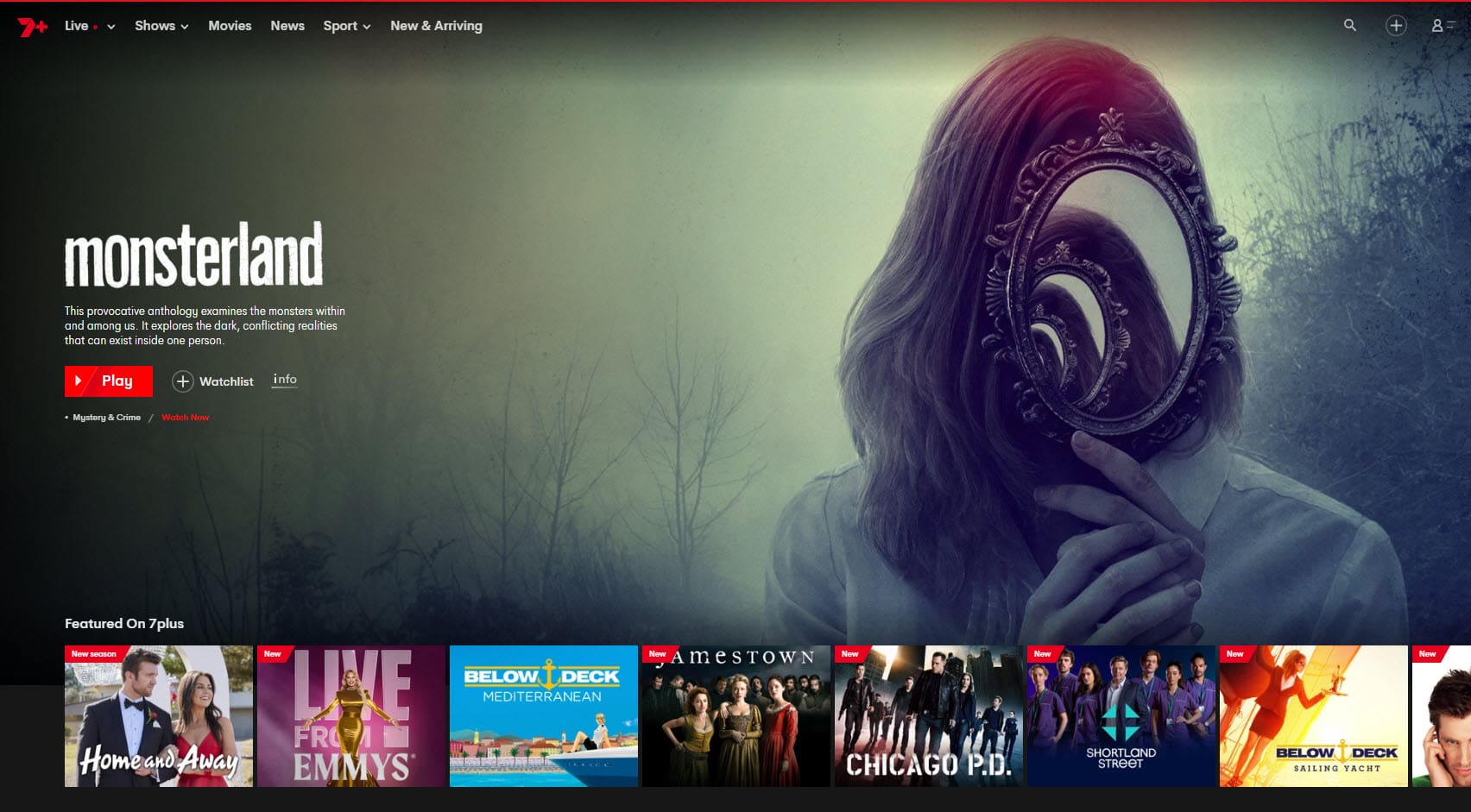Select Below Deck Mediterranean thumbnail

(544, 716)
